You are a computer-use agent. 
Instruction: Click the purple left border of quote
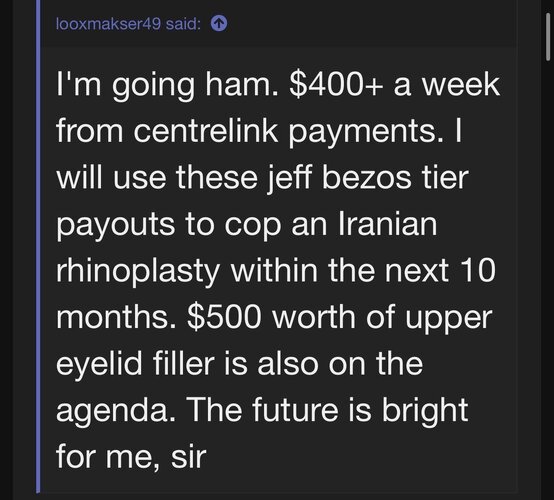(x=38, y=246)
